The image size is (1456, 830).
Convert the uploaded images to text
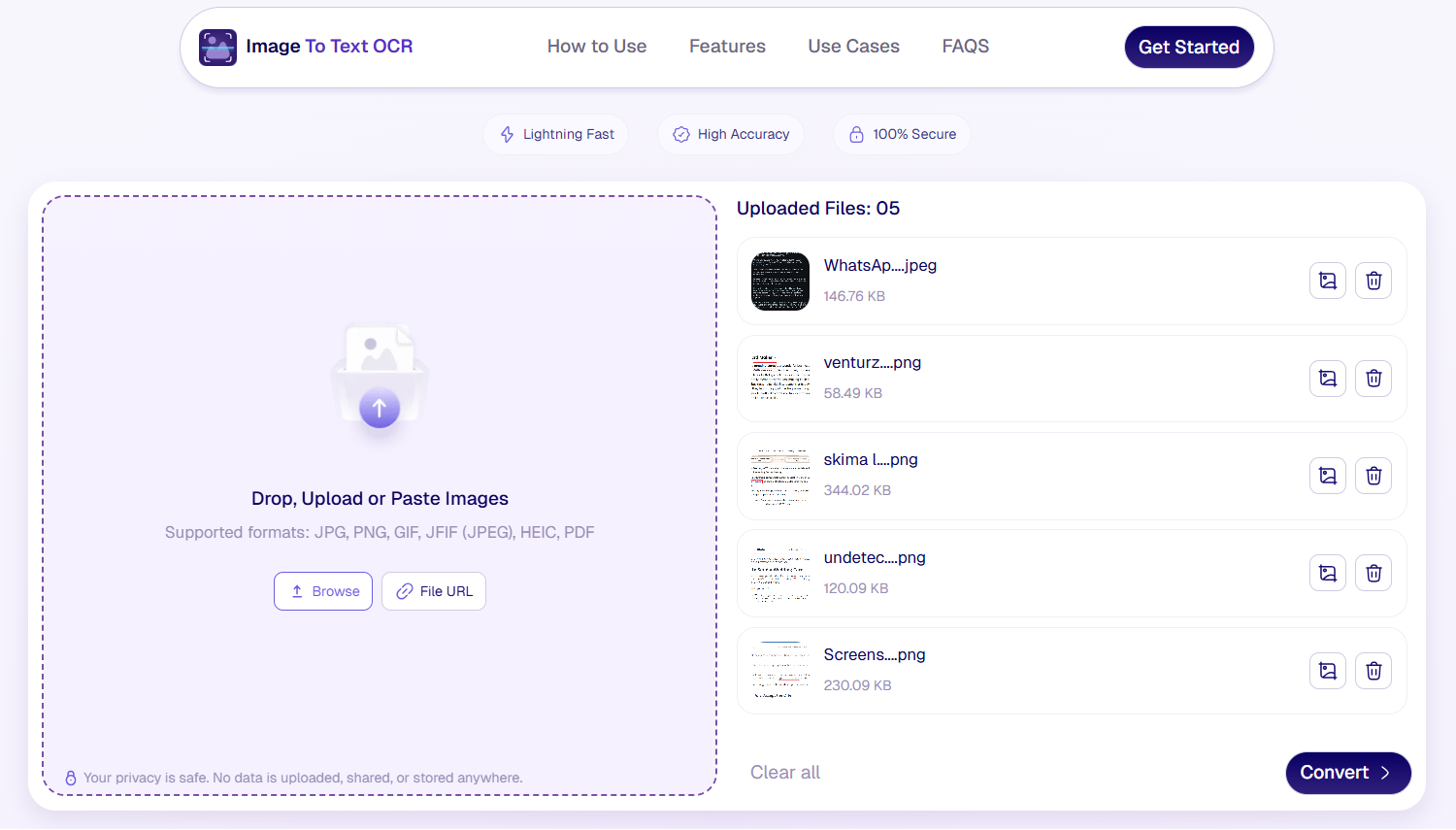coord(1348,773)
